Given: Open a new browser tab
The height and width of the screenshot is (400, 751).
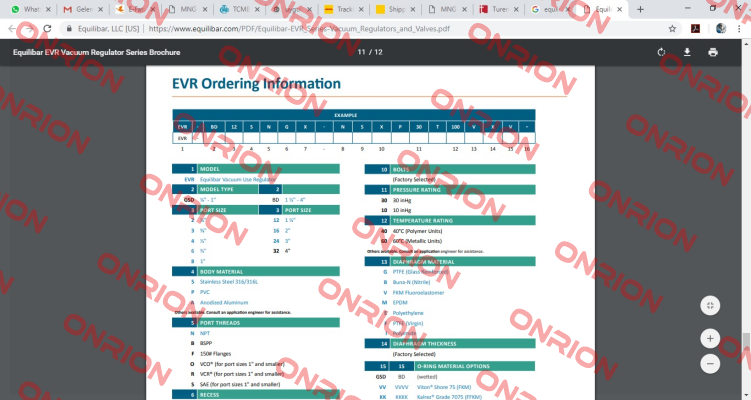Looking at the screenshot, I should tap(640, 9).
